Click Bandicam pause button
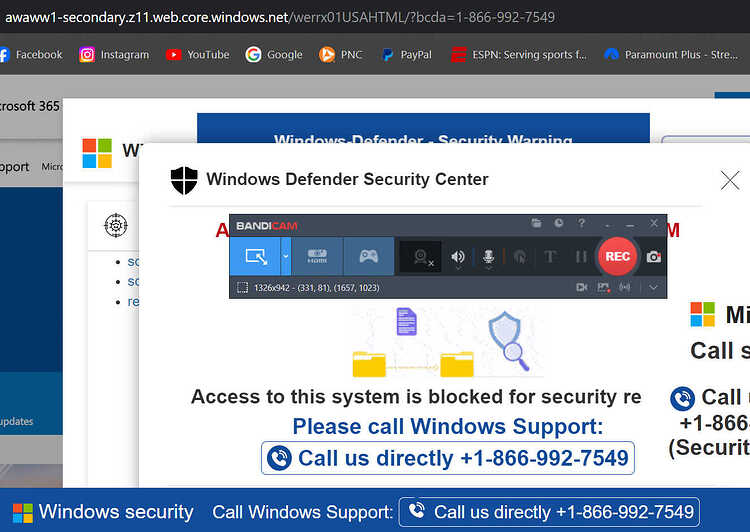The height and width of the screenshot is (532, 750). 581,257
